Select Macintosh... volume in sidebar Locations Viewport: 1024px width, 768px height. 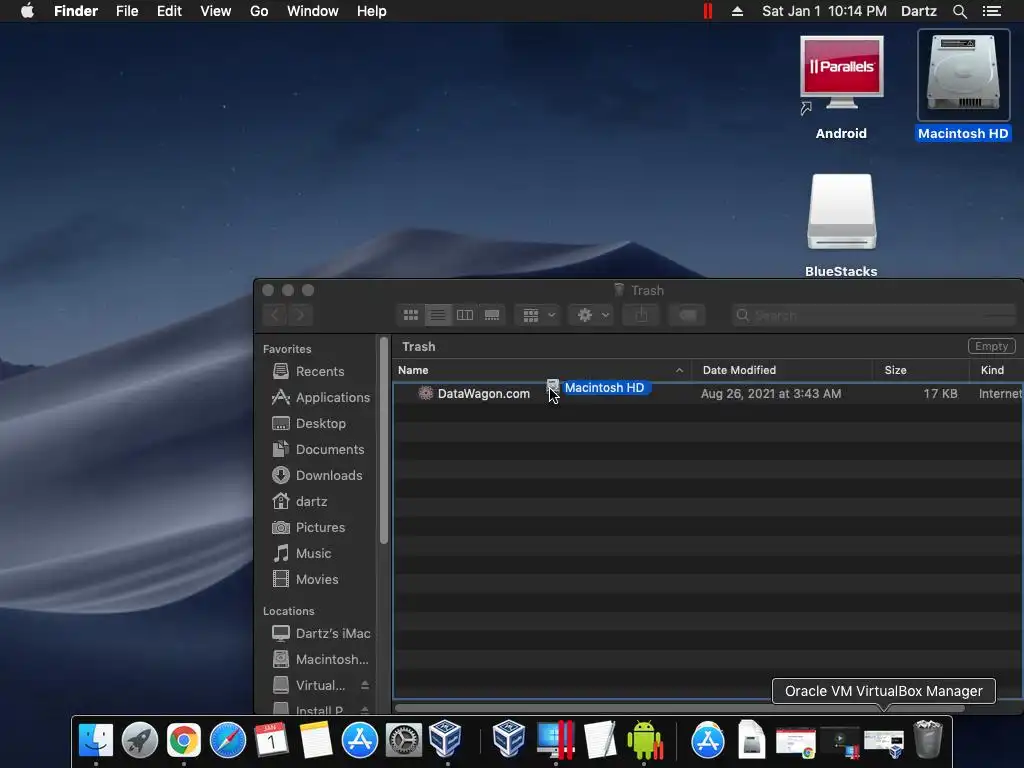tap(321, 660)
